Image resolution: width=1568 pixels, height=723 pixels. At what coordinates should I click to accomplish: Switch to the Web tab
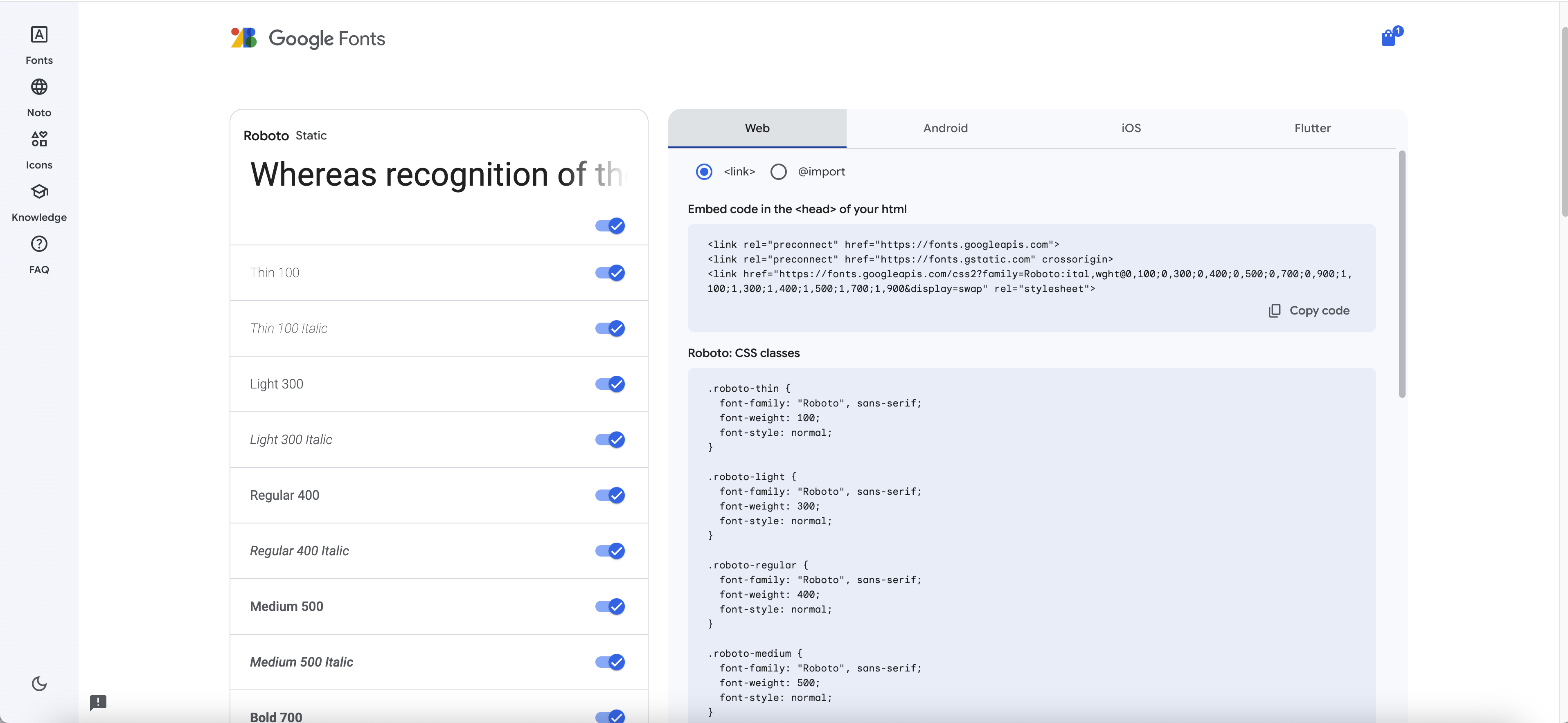(757, 128)
